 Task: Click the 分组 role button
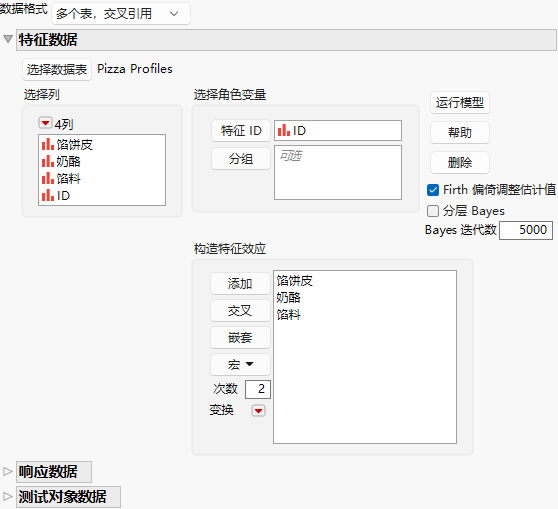coord(241,159)
